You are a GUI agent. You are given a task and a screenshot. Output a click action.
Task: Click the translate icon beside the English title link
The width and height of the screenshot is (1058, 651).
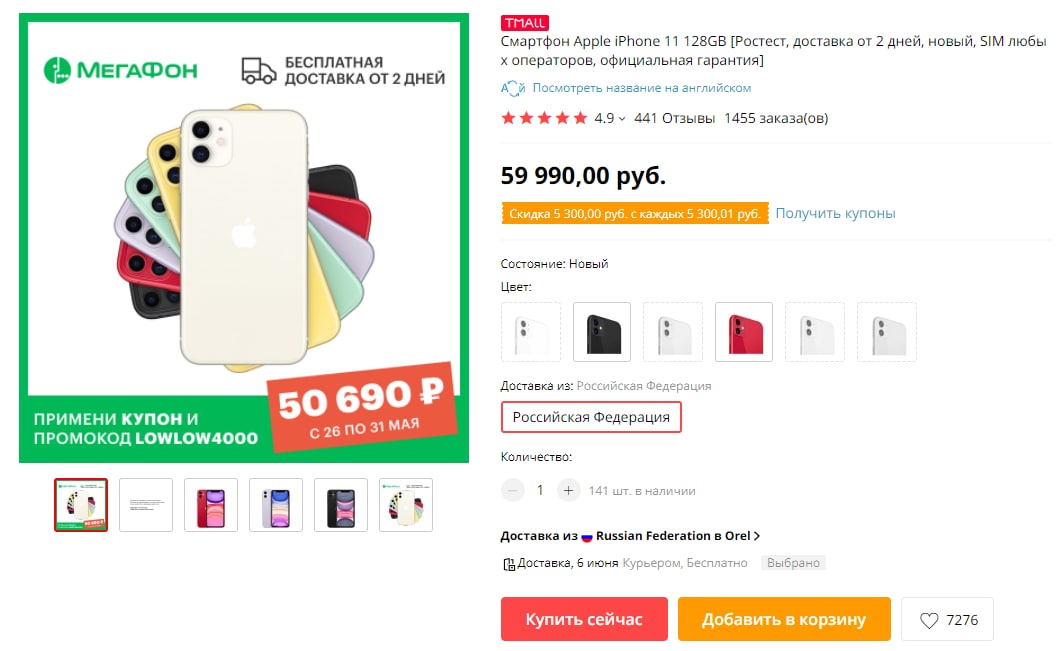[513, 88]
